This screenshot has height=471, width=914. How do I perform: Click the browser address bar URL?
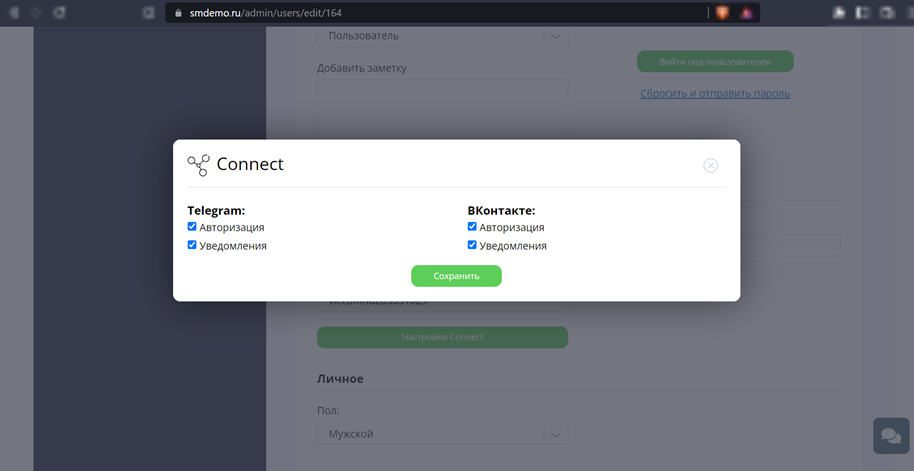tap(266, 12)
